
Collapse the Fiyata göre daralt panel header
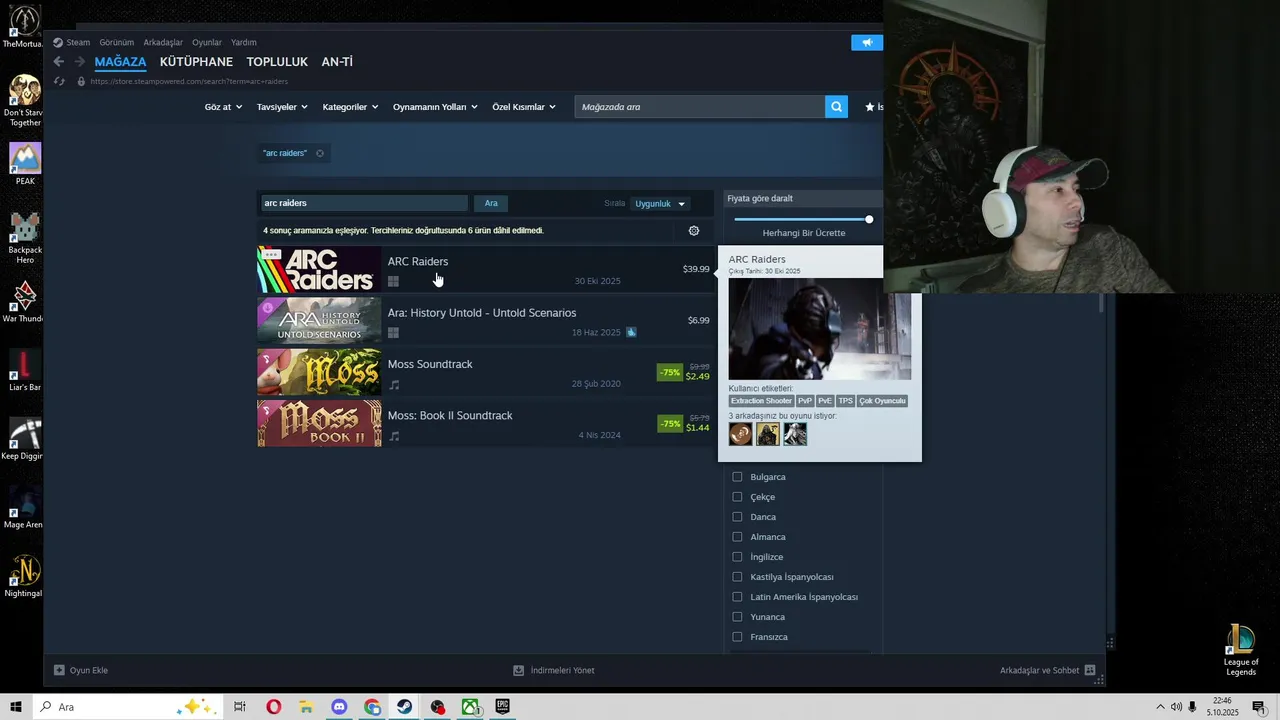coord(803,199)
